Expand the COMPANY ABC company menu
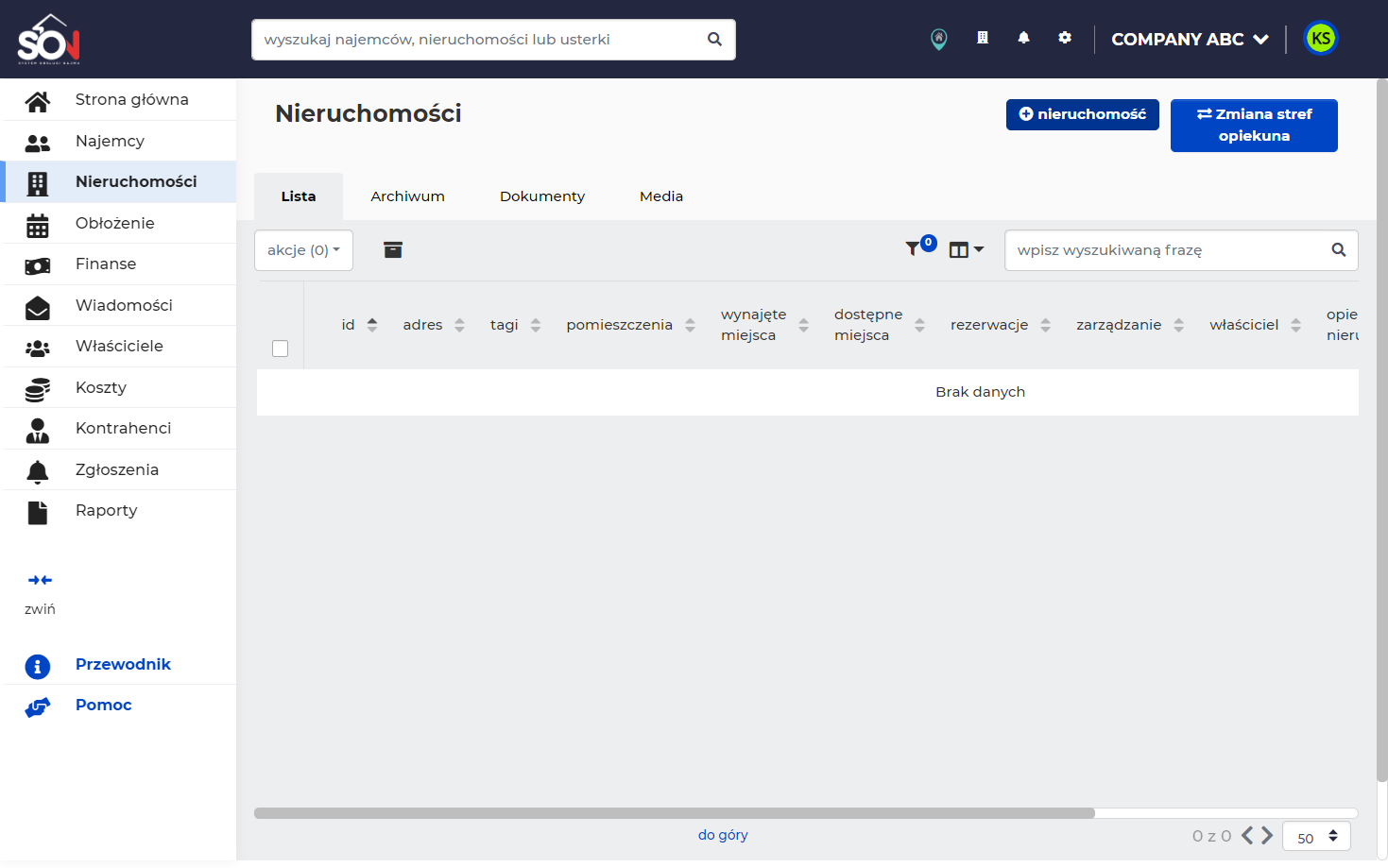This screenshot has width=1388, height=868. pos(1190,40)
